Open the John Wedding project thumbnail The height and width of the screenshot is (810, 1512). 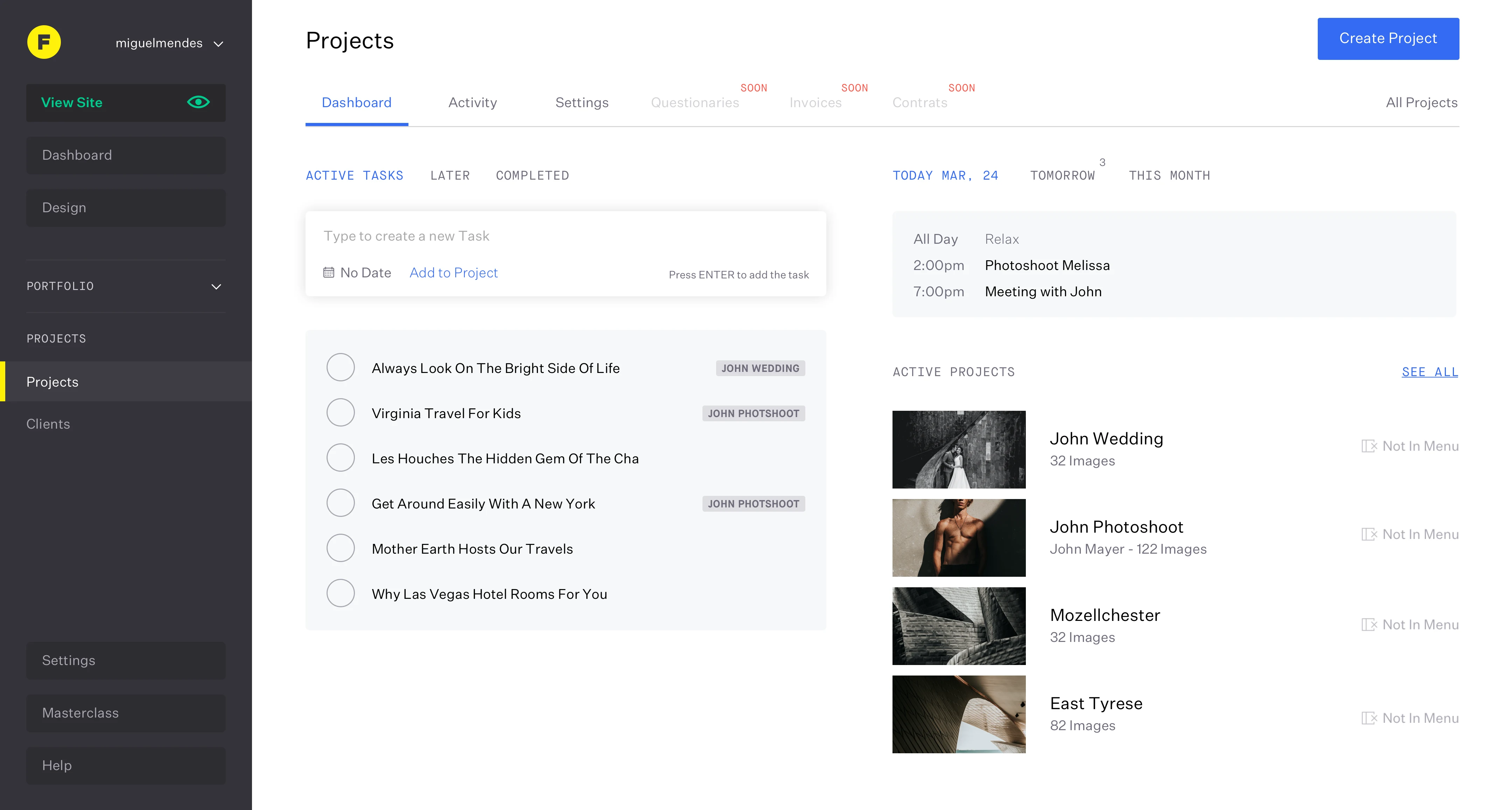click(x=959, y=449)
